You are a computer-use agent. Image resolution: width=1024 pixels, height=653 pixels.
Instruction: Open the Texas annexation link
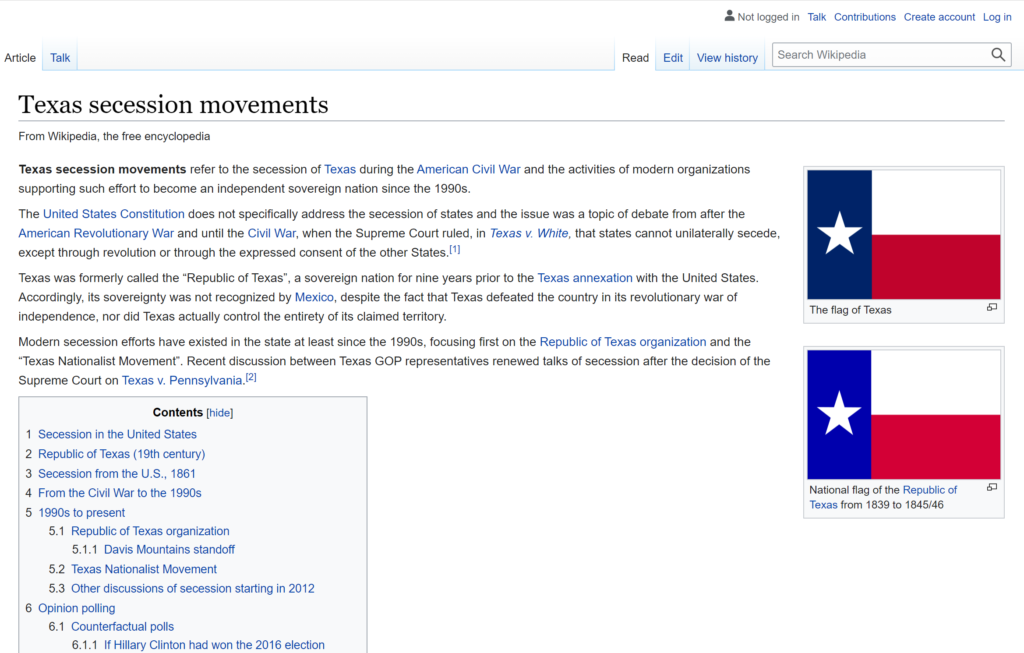584,278
